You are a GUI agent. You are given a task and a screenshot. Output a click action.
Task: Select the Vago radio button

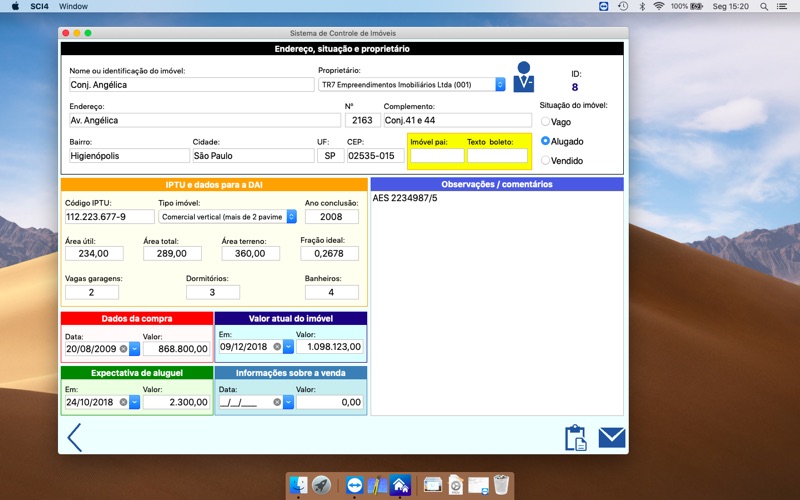pyautogui.click(x=545, y=121)
